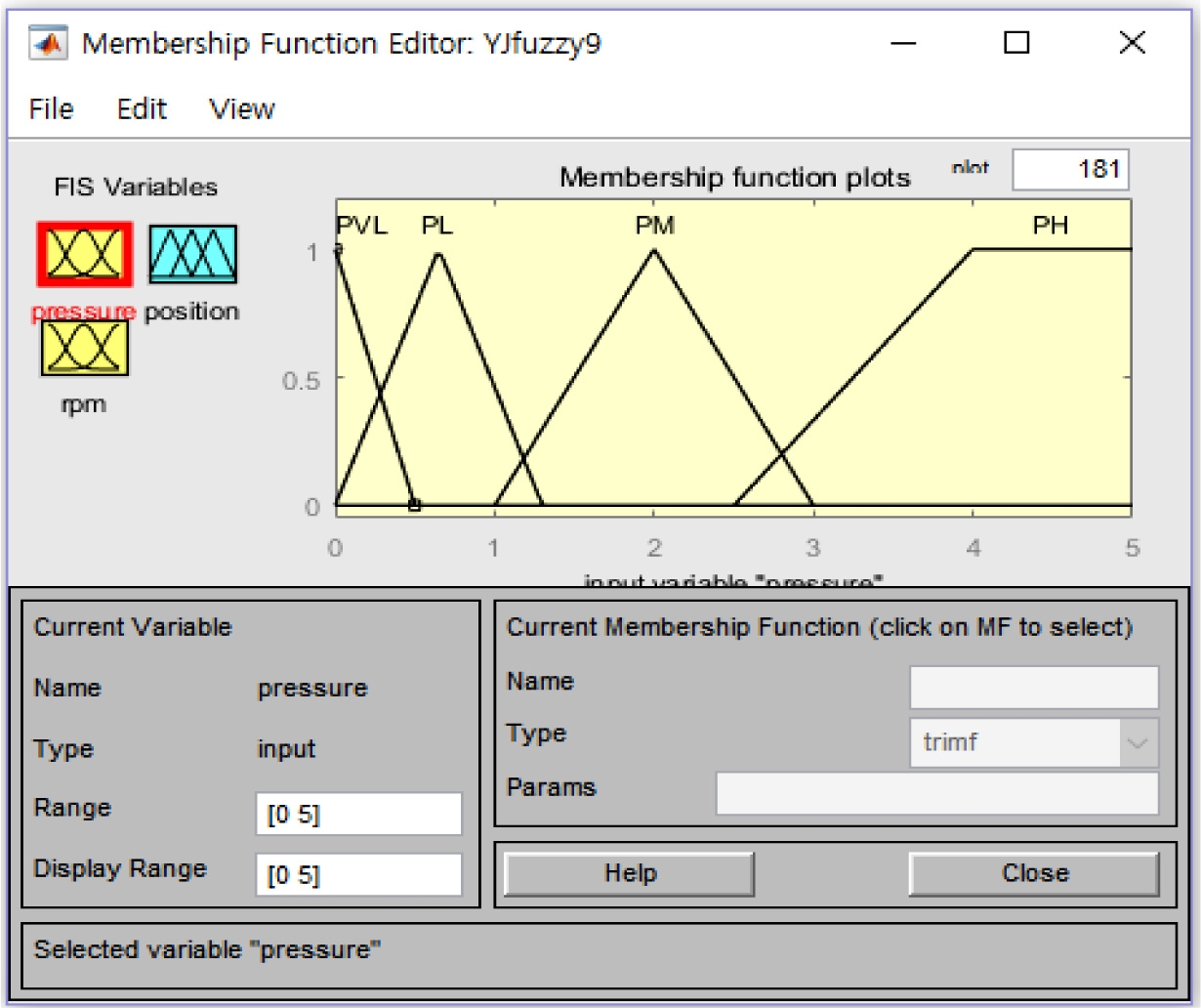Select the PVL membership function curve label
1201x1008 pixels.
click(361, 226)
